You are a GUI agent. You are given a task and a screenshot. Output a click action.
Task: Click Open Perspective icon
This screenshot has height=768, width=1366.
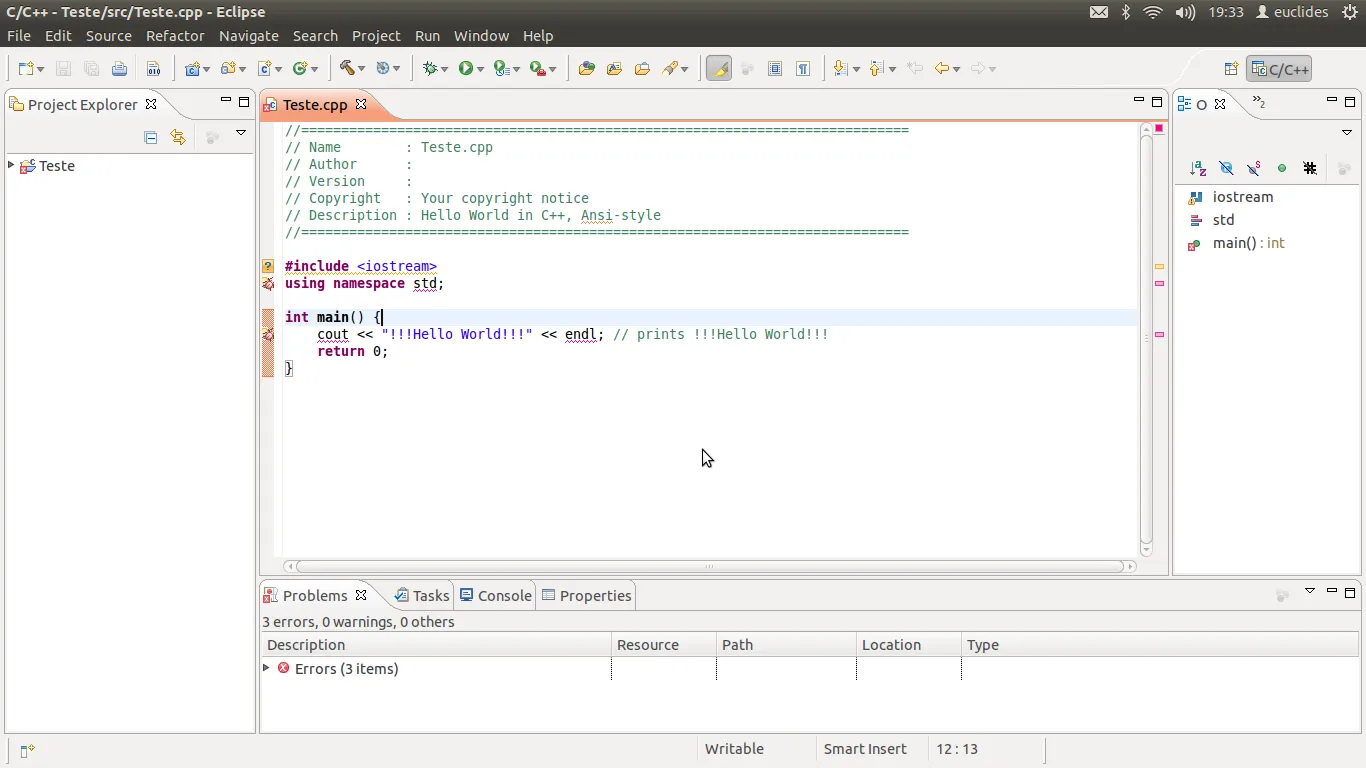pyautogui.click(x=1231, y=69)
